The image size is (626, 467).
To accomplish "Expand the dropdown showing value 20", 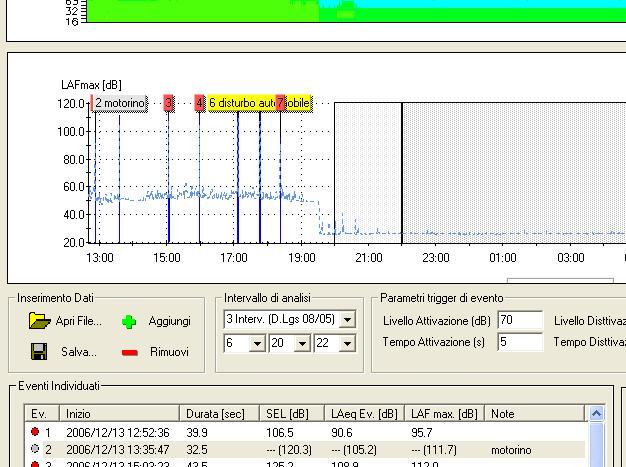I will [303, 343].
